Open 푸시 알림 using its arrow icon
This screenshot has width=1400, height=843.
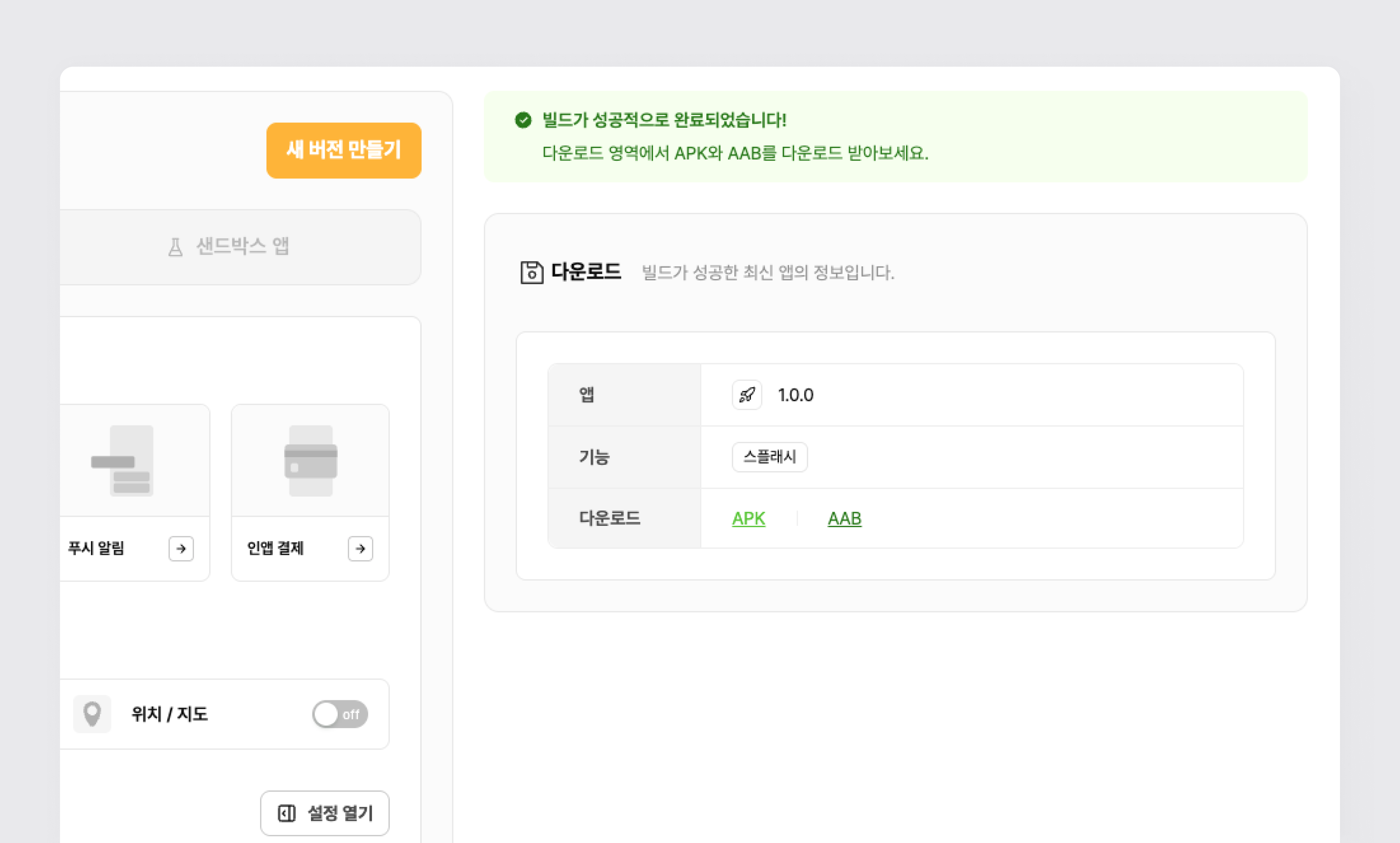[x=181, y=548]
